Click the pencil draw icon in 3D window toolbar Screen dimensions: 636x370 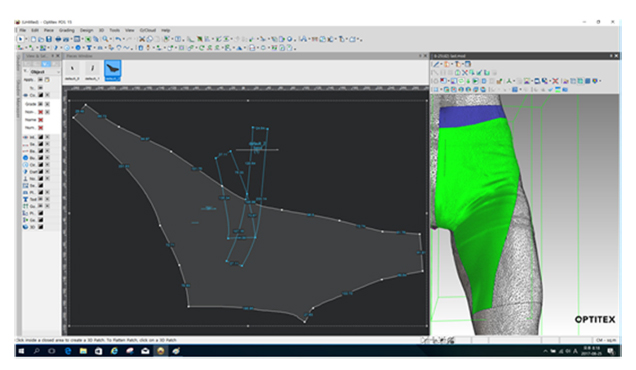tap(436, 64)
